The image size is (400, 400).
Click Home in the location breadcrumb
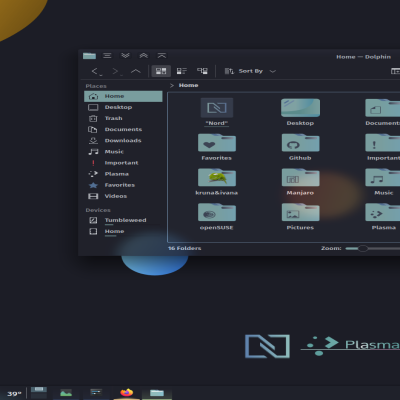click(188, 85)
